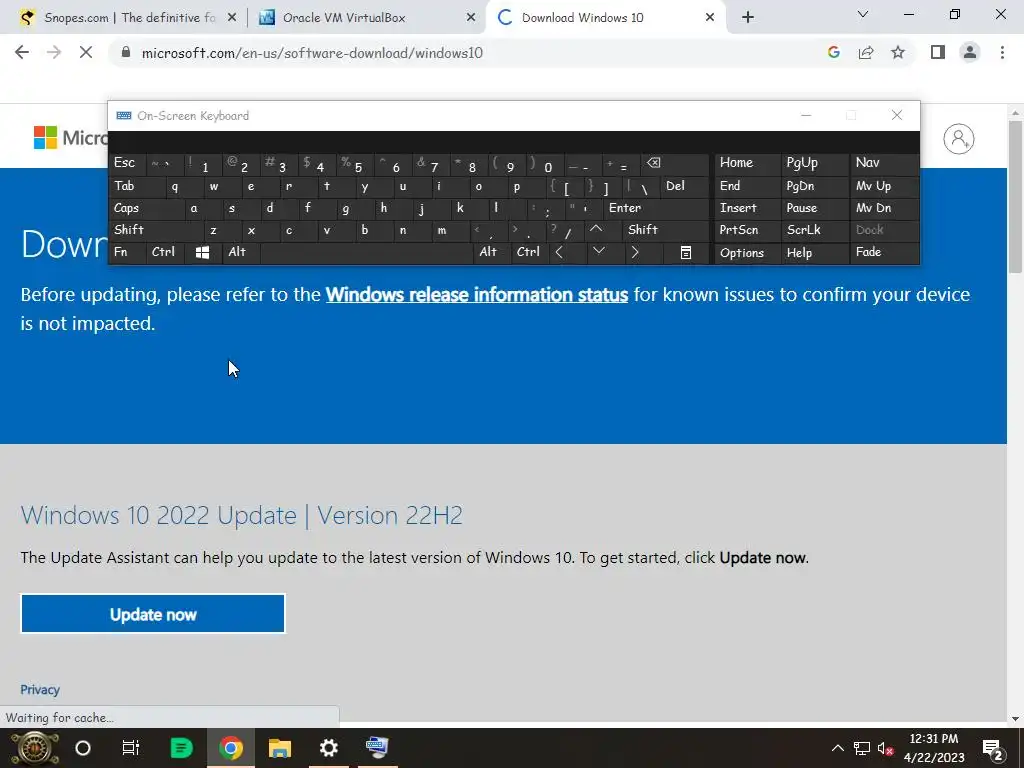Image resolution: width=1024 pixels, height=768 pixels.
Task: Show hidden system tray icons chevron
Action: point(838,748)
